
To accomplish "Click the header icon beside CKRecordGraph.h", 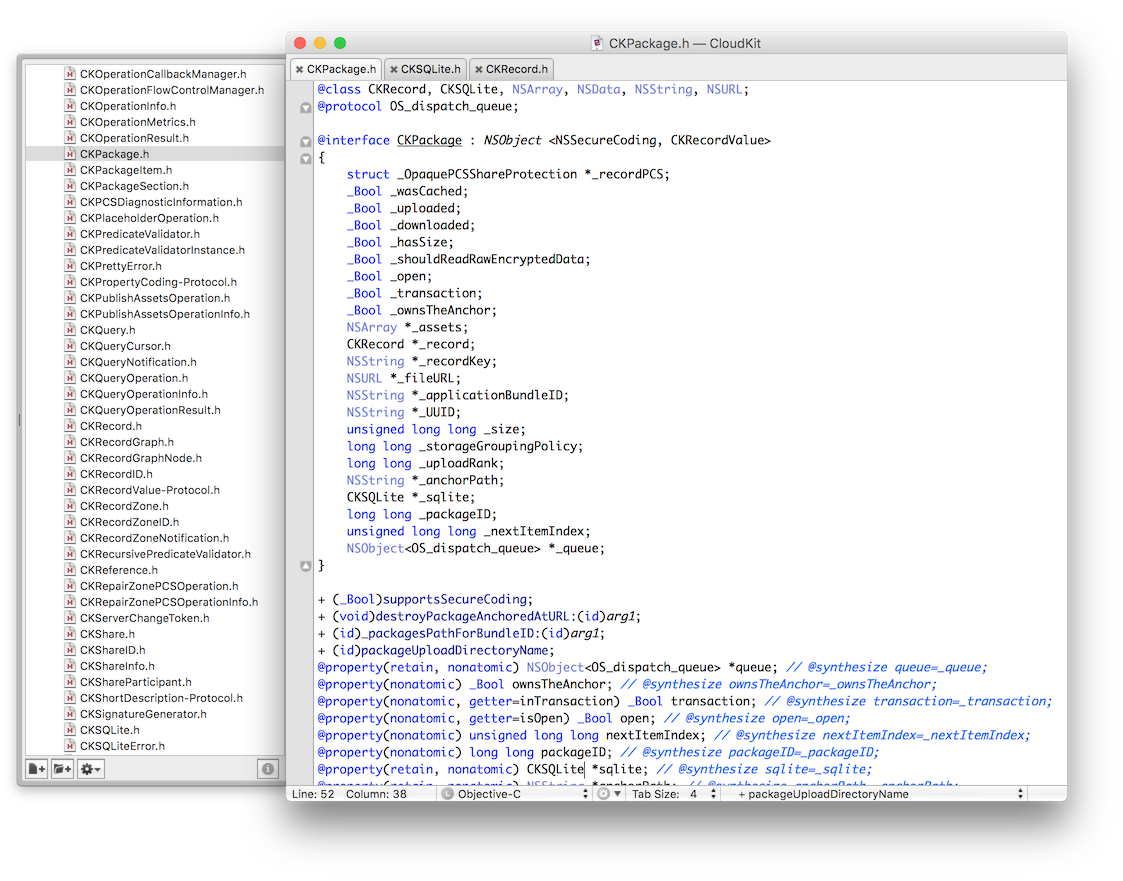I will pos(70,442).
